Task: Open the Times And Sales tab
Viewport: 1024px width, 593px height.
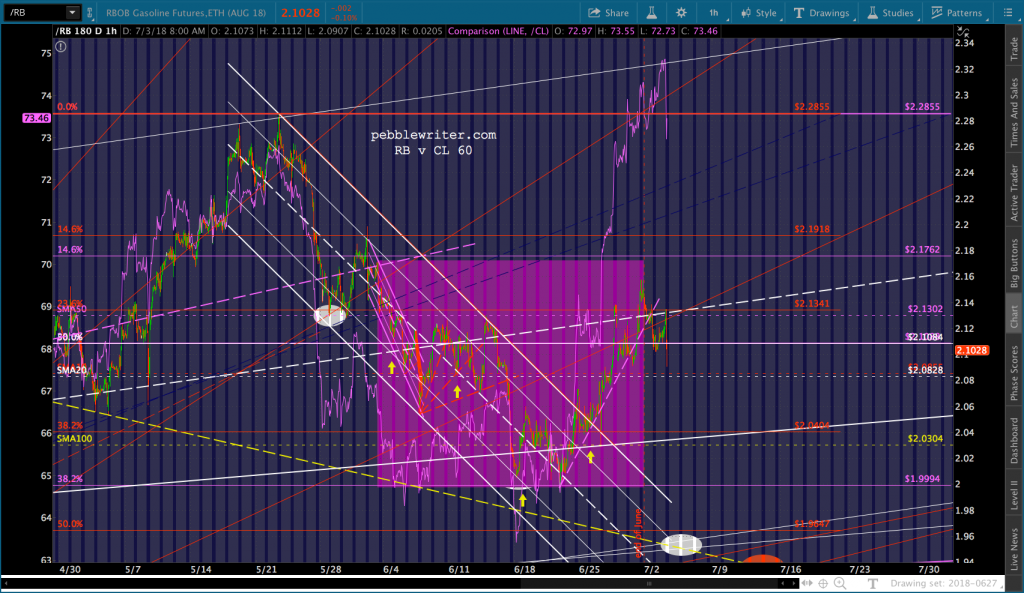Action: [x=1013, y=119]
